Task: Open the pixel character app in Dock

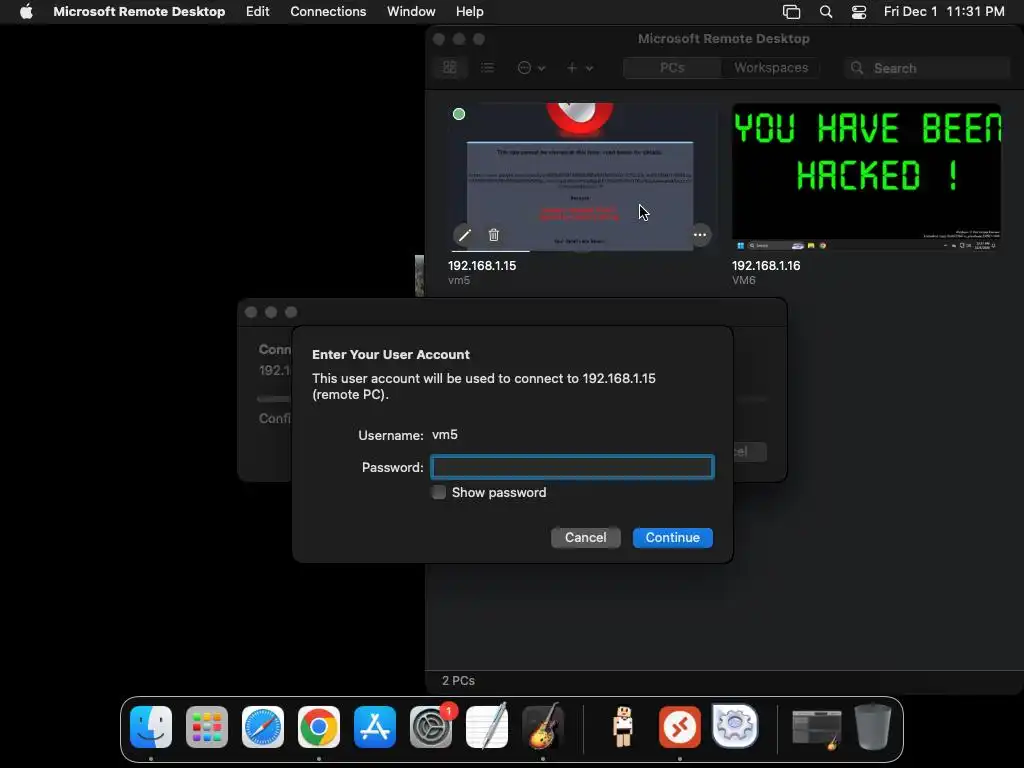Action: (623, 727)
